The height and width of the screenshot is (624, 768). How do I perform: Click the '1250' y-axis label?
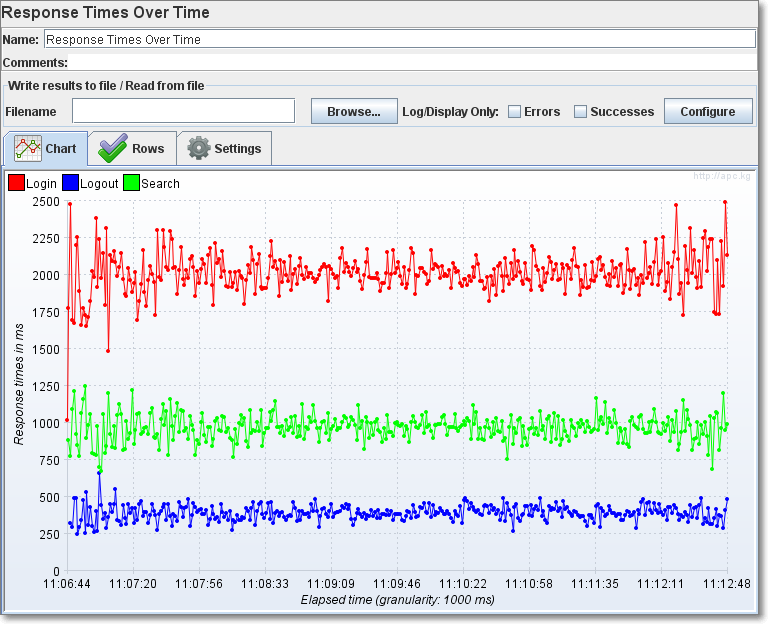[x=46, y=386]
